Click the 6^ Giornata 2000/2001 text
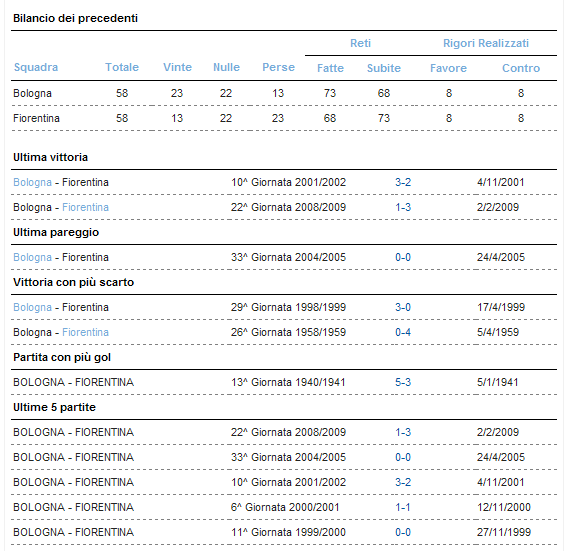The height and width of the screenshot is (551, 568). [285, 507]
